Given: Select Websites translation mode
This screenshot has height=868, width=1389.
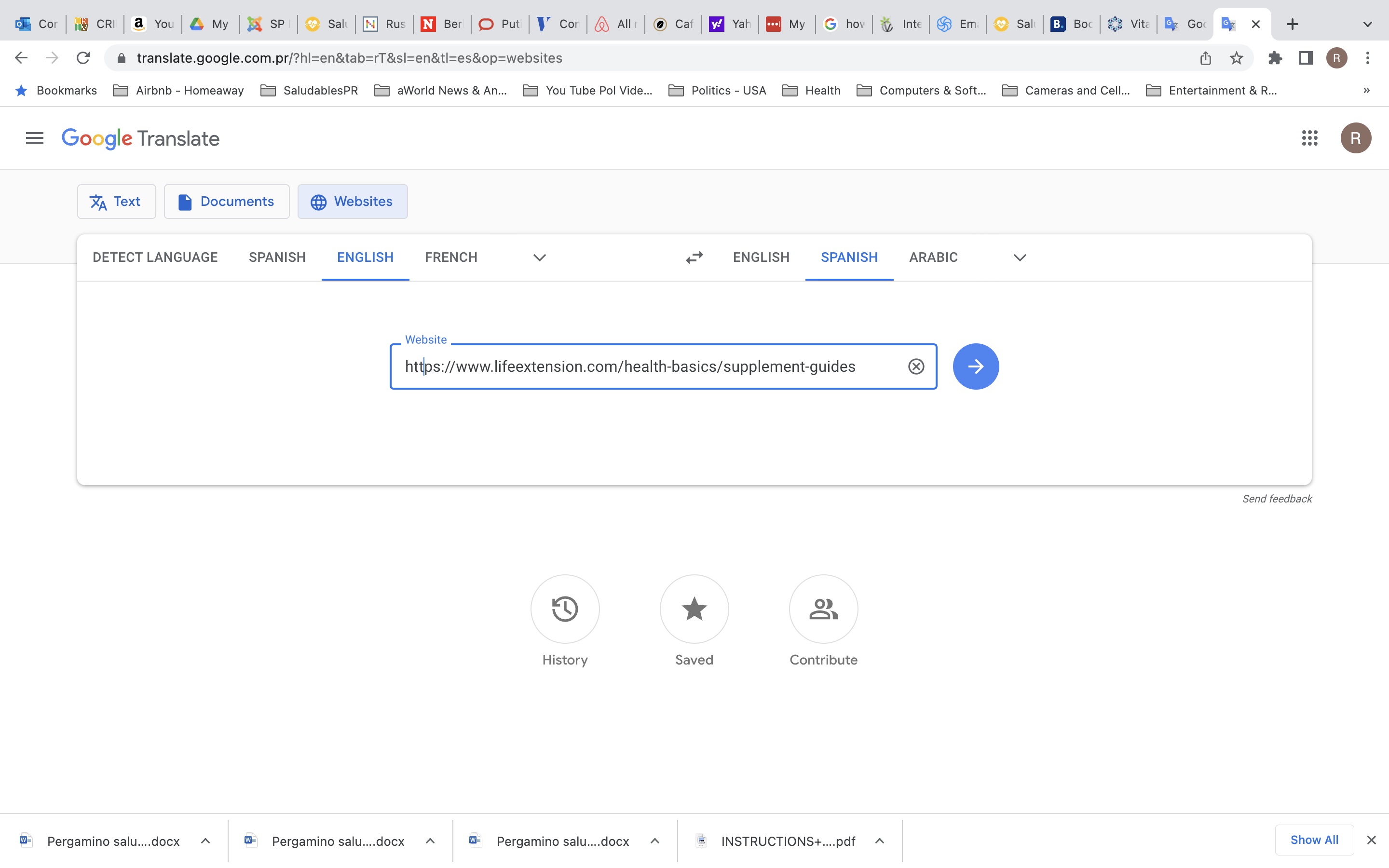Looking at the screenshot, I should 353,202.
